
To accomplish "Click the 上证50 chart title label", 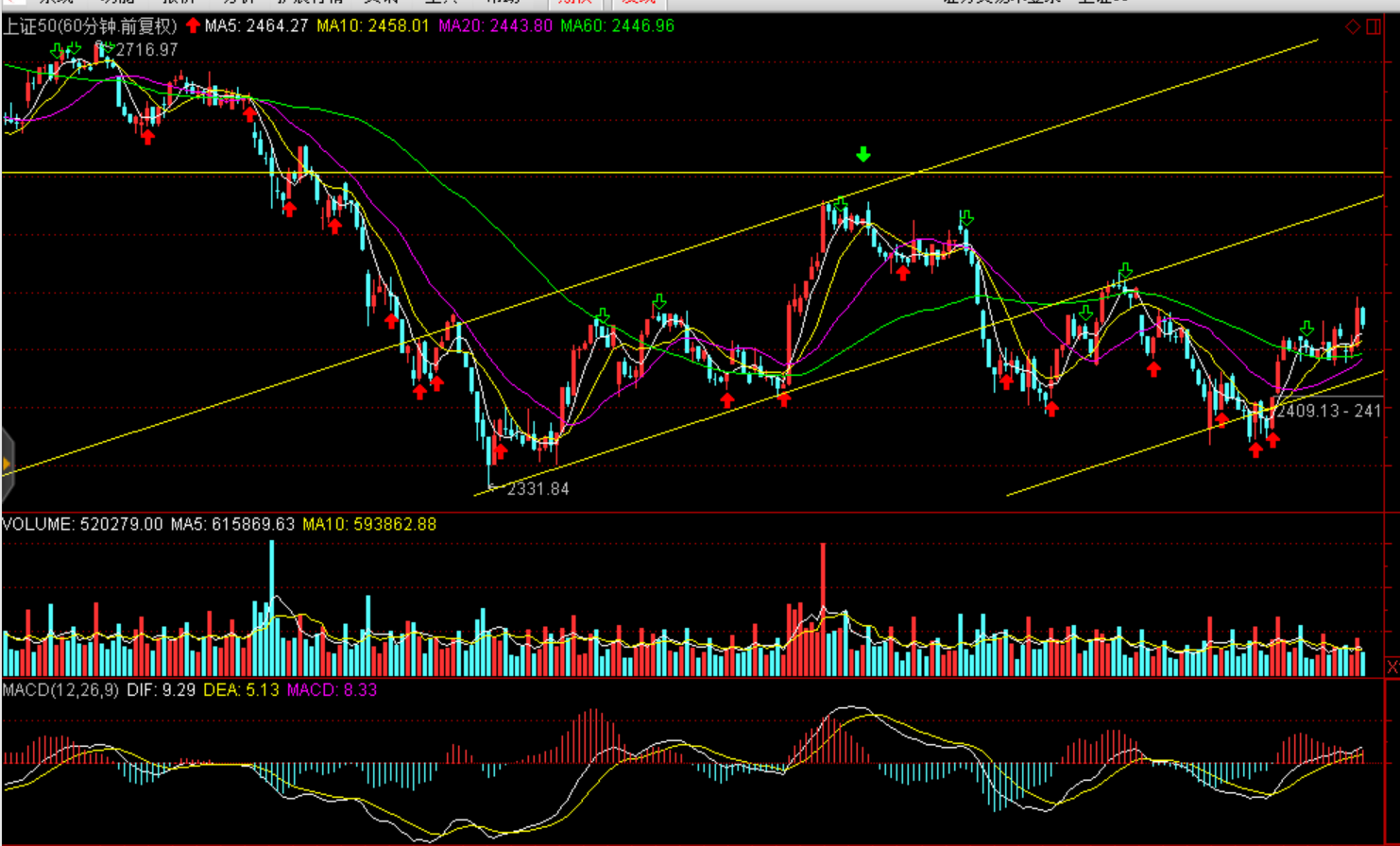I will pos(90,25).
